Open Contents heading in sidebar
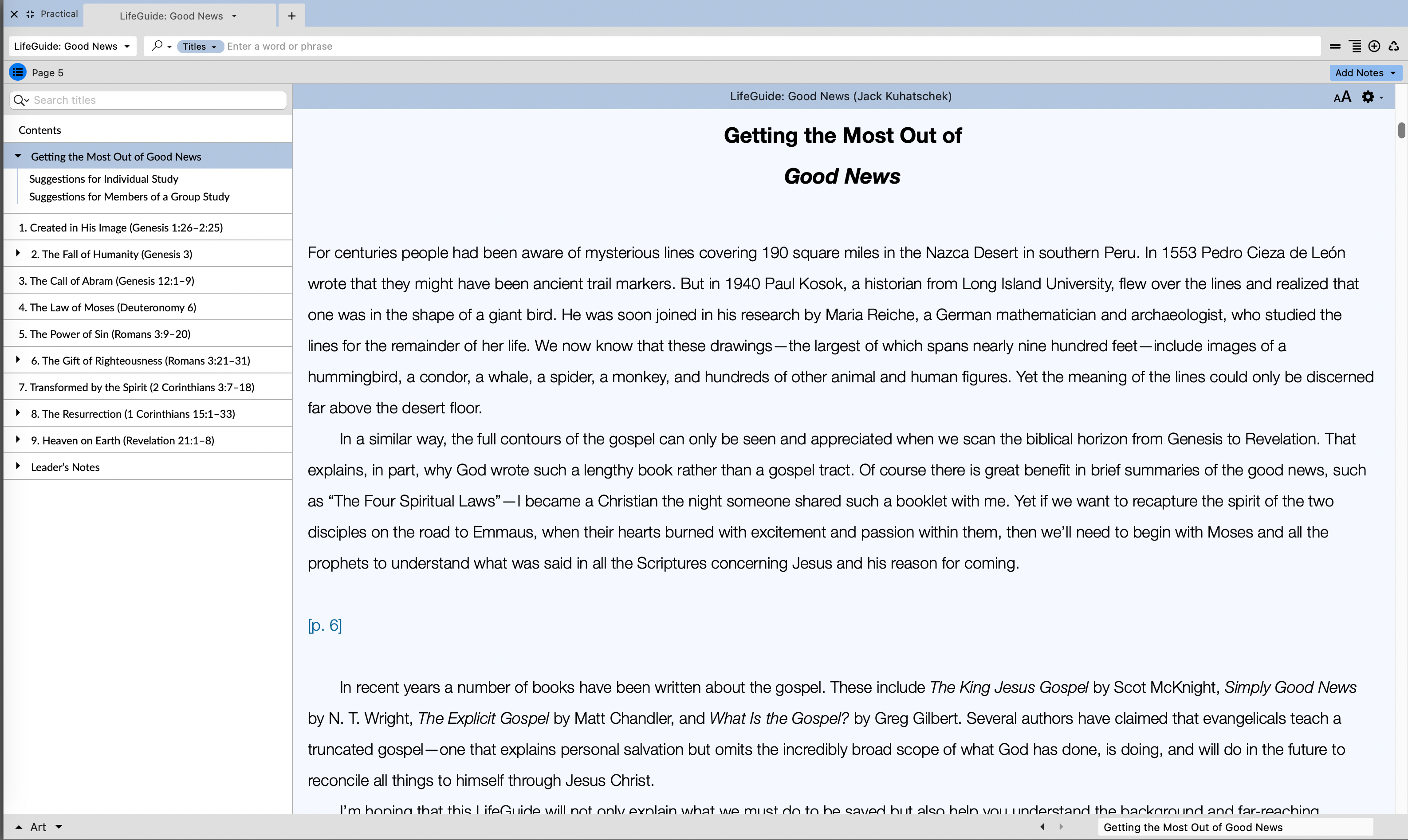The image size is (1408, 840). point(39,130)
